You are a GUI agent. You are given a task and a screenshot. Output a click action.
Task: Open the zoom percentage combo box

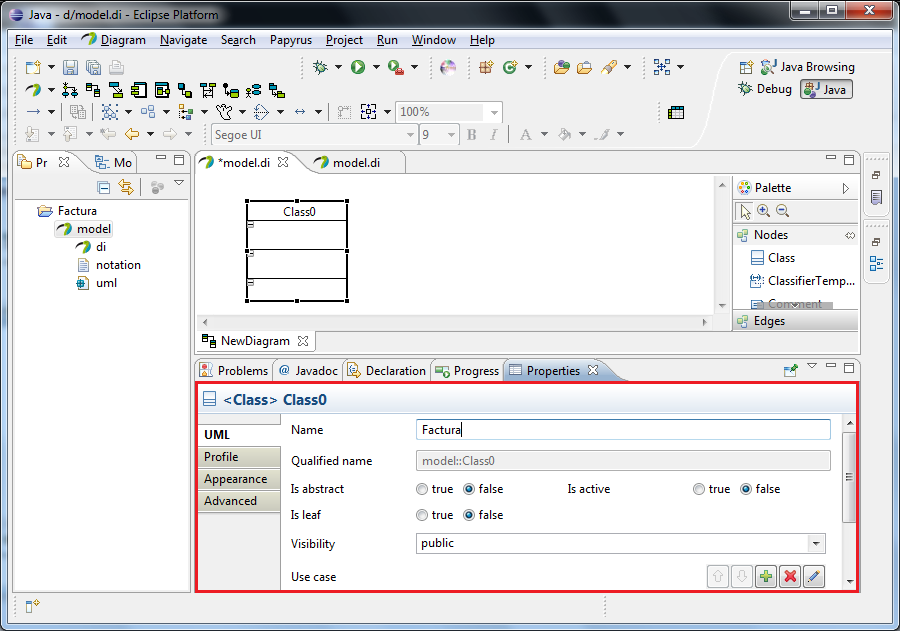(493, 112)
